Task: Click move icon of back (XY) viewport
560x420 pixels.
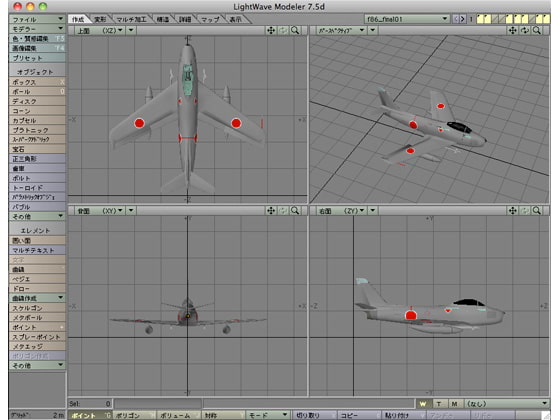Action: [x=271, y=211]
